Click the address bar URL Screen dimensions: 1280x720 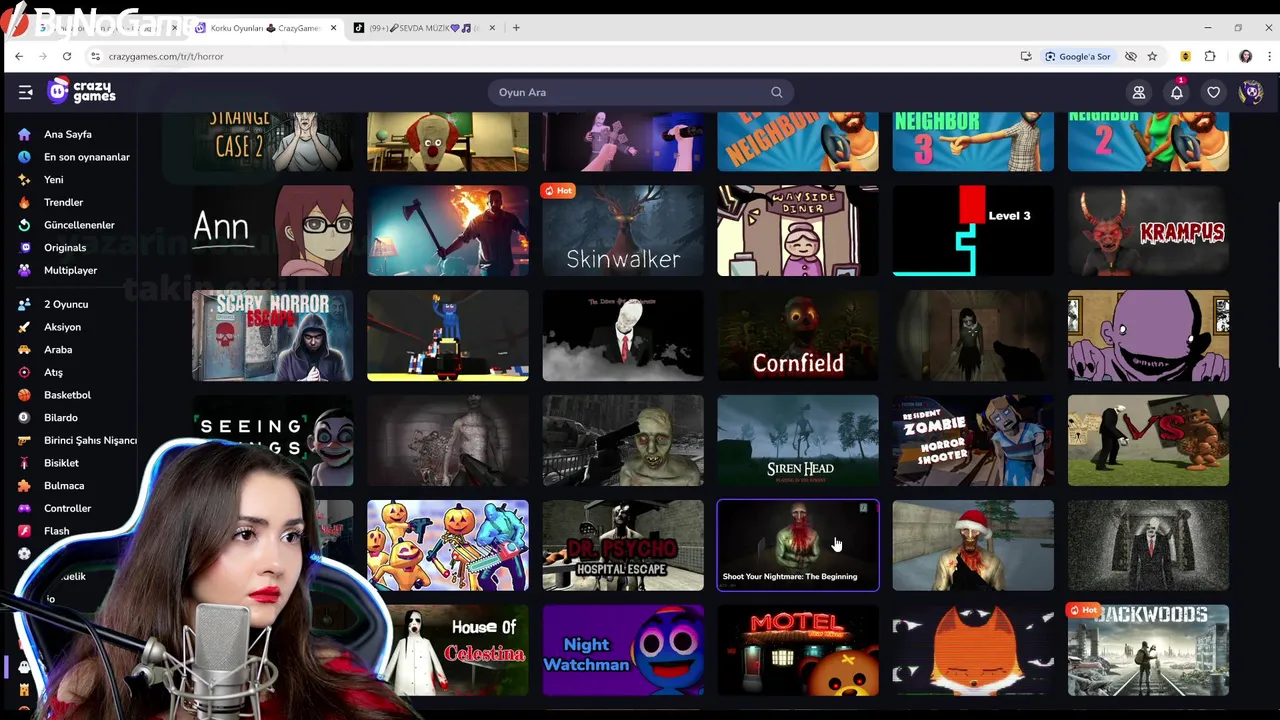166,56
